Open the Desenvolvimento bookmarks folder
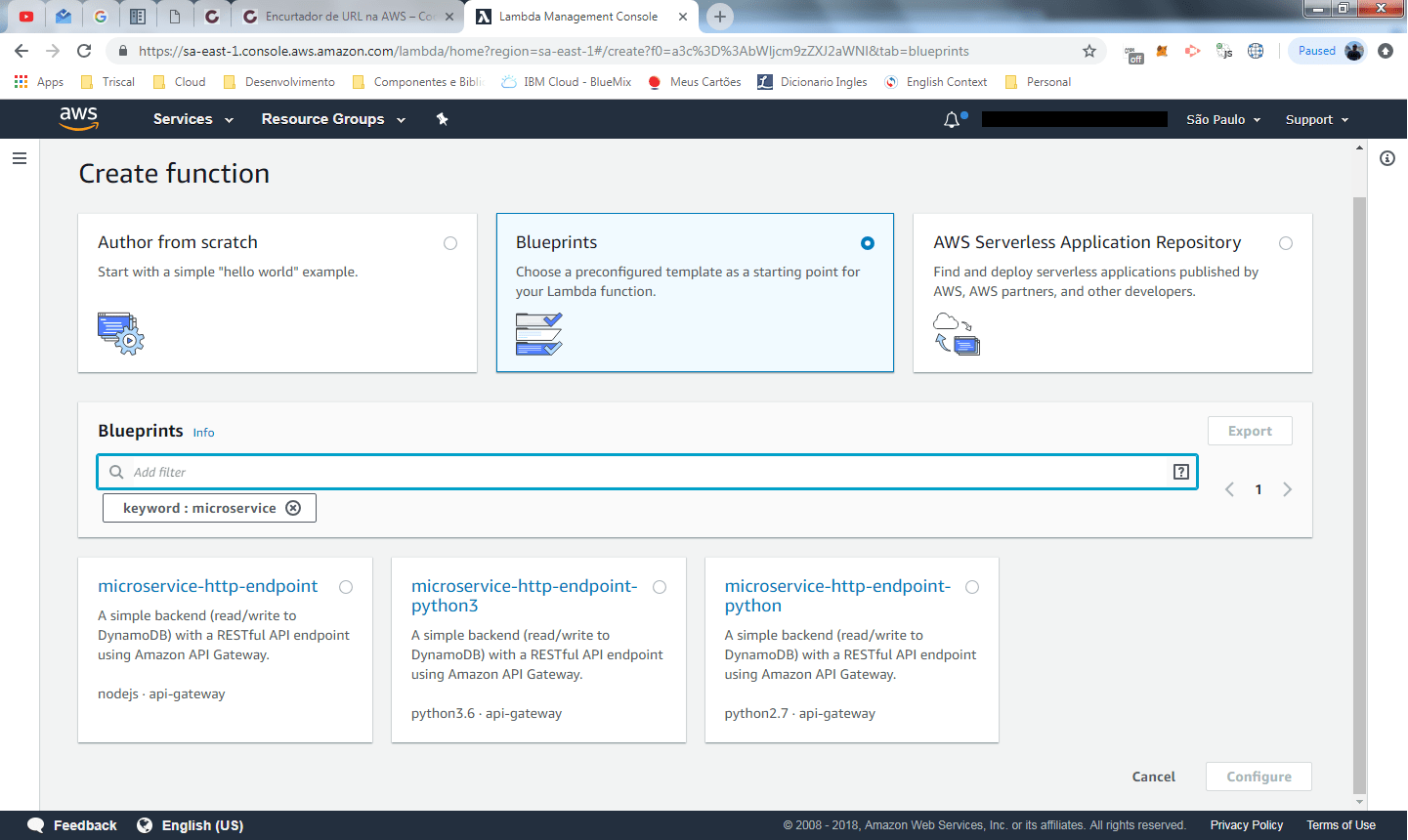 [279, 82]
